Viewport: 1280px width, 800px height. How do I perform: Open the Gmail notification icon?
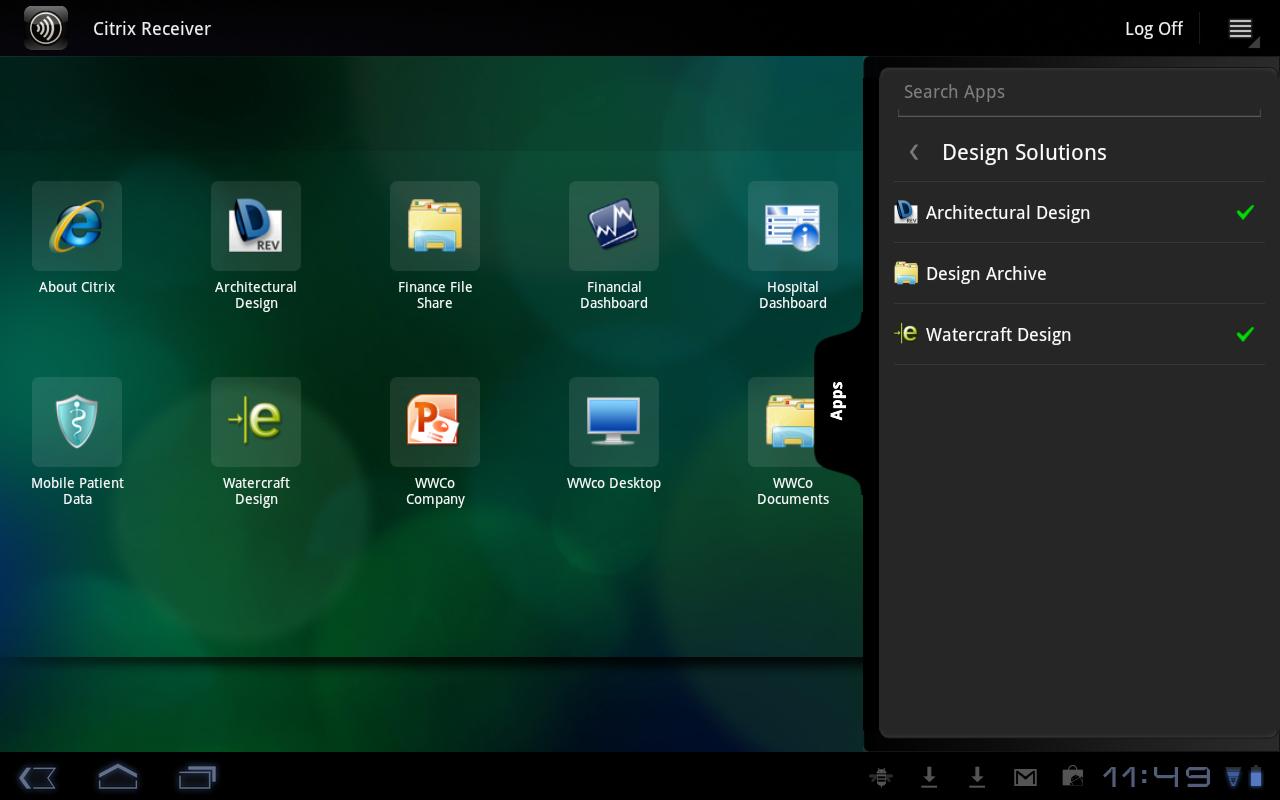[1025, 777]
